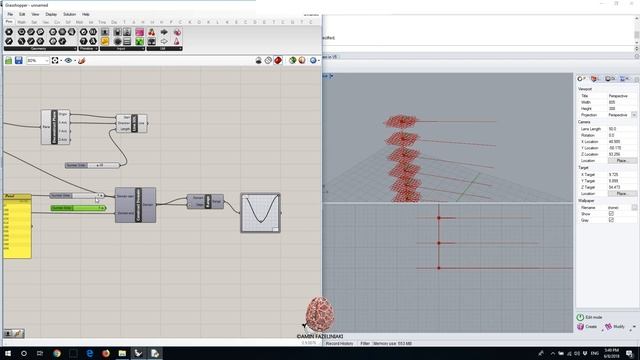This screenshot has width=640, height=360.
Task: Expand the Input panel dropdown bar
Action: point(122,49)
